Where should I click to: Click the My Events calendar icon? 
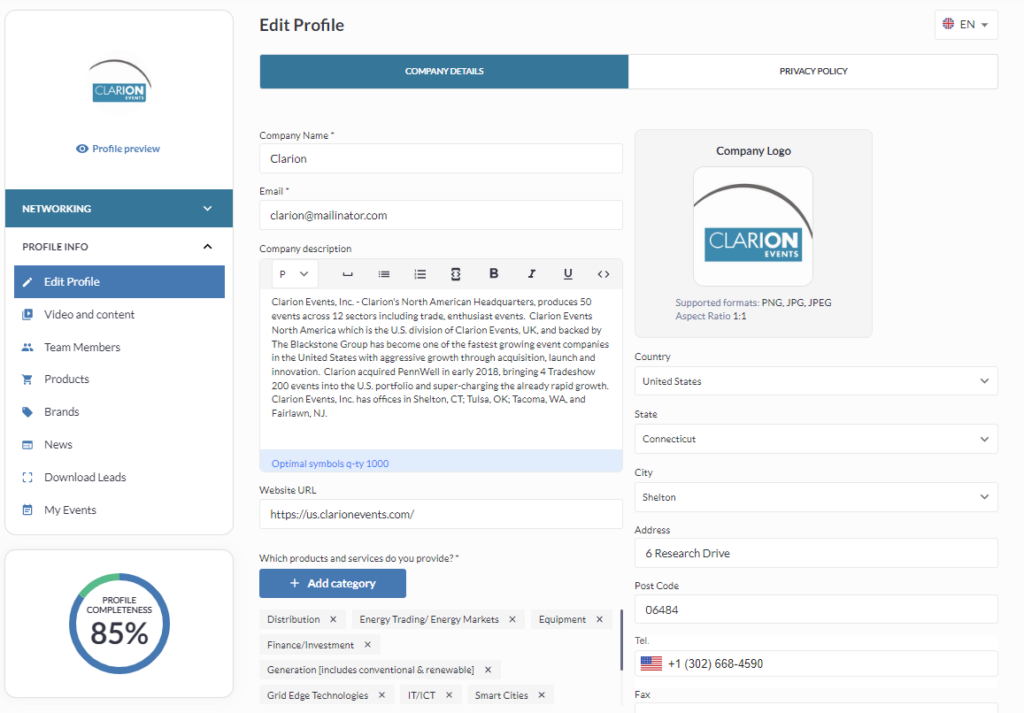point(27,510)
